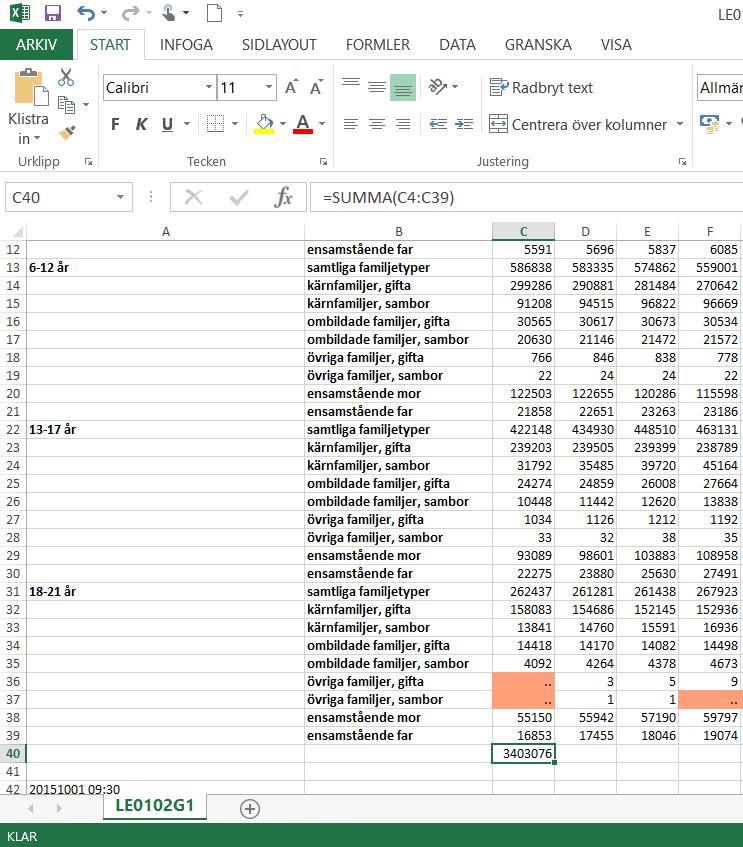743x847 pixels.
Task: Open the font name Calibri dropdown
Action: coord(209,87)
